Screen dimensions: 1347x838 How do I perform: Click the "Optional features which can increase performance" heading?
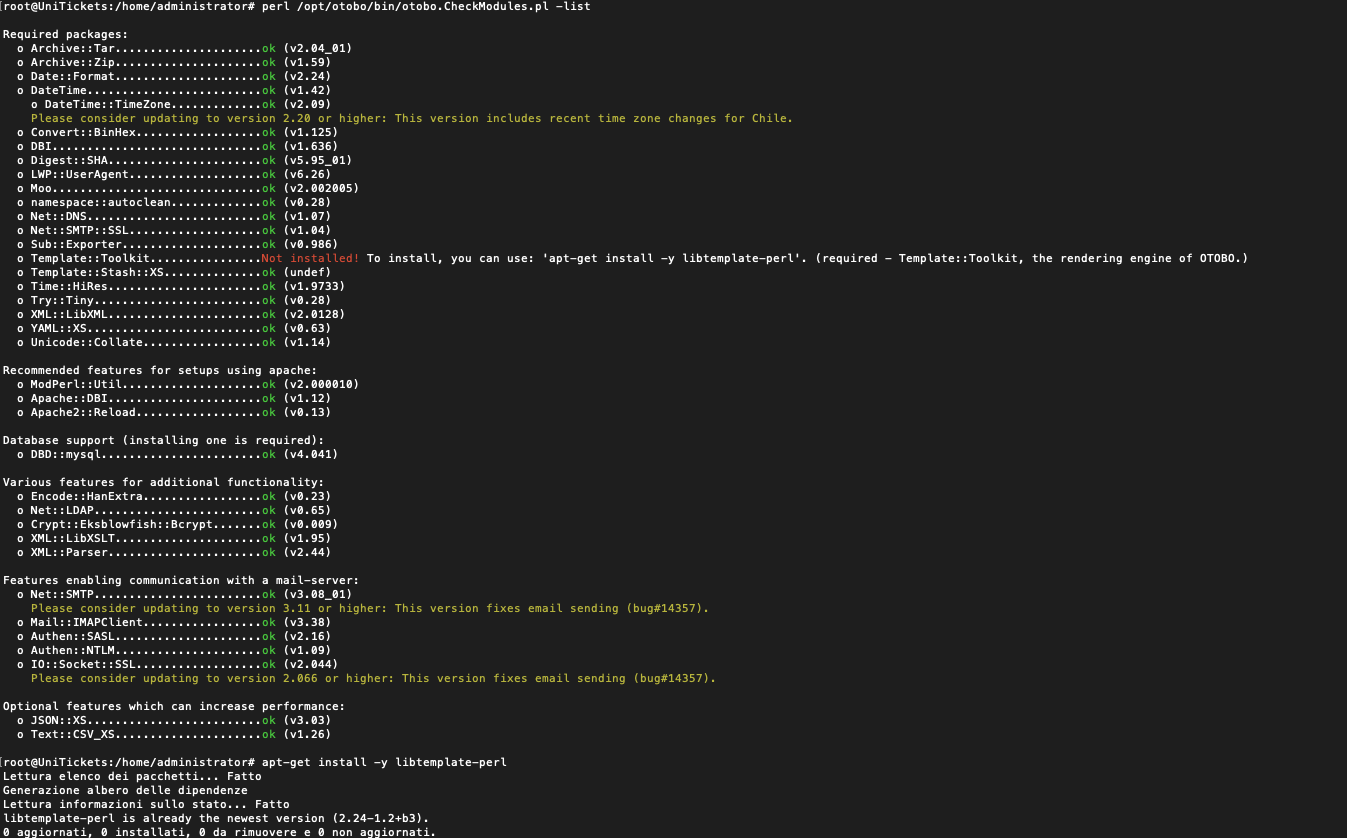pos(173,706)
